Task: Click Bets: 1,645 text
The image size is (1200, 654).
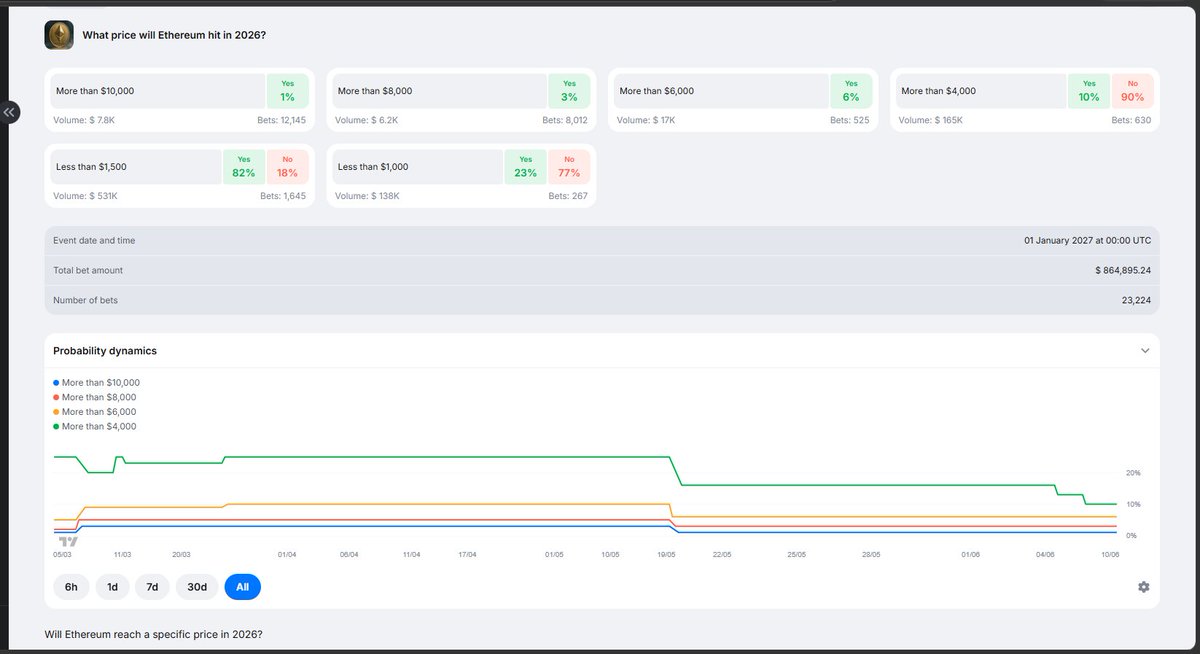Action: pyautogui.click(x=283, y=196)
